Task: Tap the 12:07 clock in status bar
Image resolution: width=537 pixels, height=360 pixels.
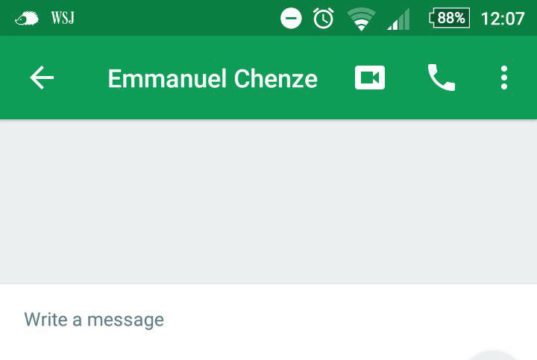Action: click(503, 18)
